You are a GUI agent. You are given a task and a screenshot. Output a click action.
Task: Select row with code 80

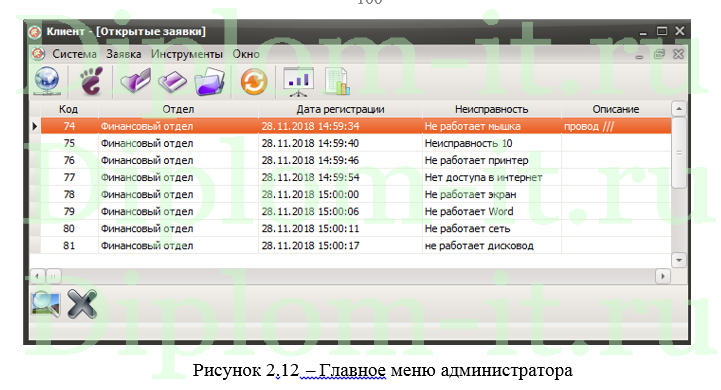(356, 228)
